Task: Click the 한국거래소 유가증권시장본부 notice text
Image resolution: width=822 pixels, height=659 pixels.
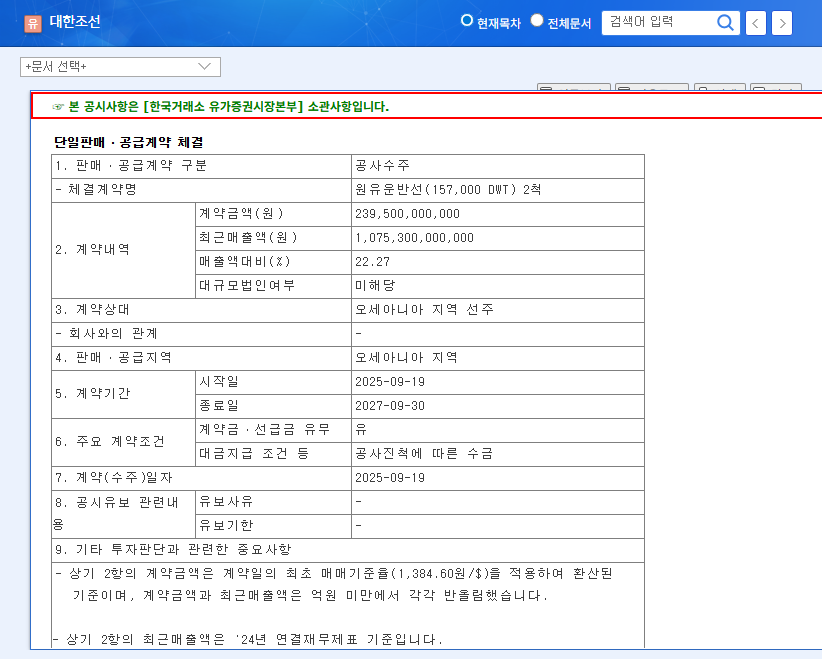Action: point(223,106)
